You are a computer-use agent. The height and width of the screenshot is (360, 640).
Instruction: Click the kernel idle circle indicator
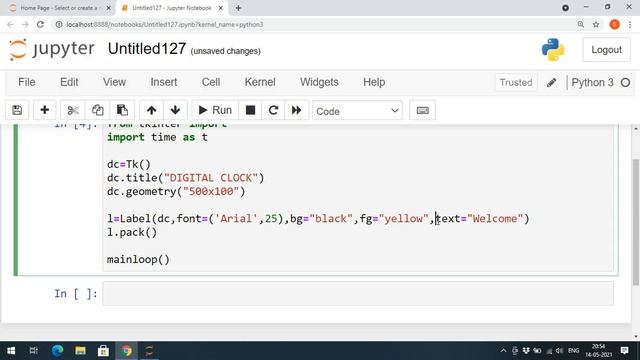[625, 82]
